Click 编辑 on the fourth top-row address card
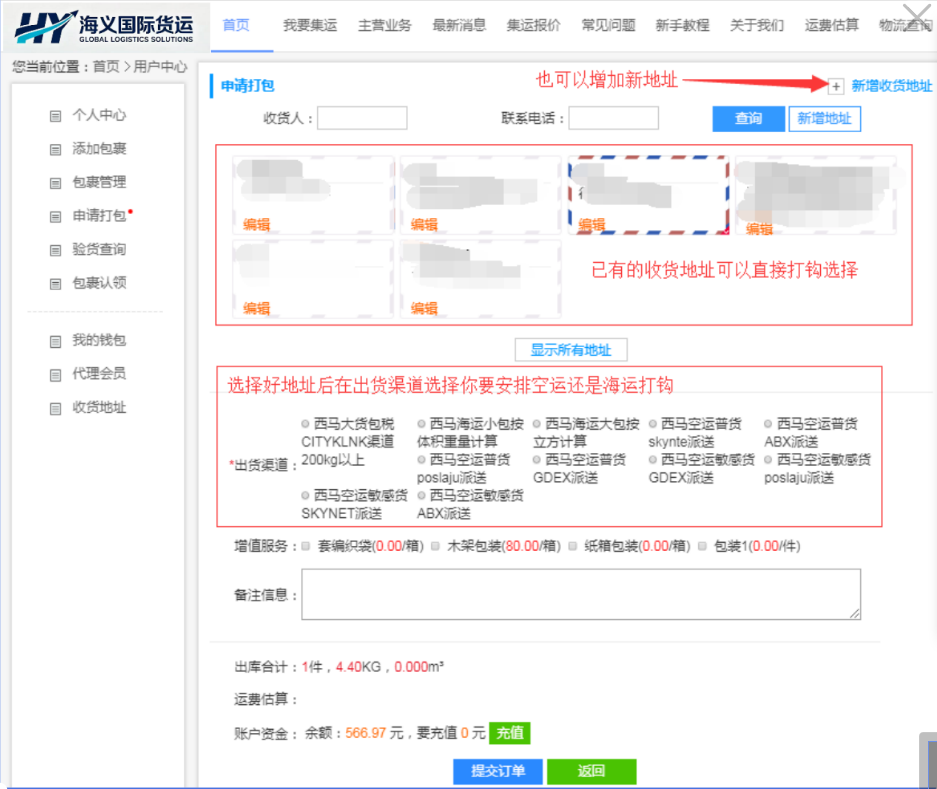The width and height of the screenshot is (937, 789). pyautogui.click(x=760, y=228)
